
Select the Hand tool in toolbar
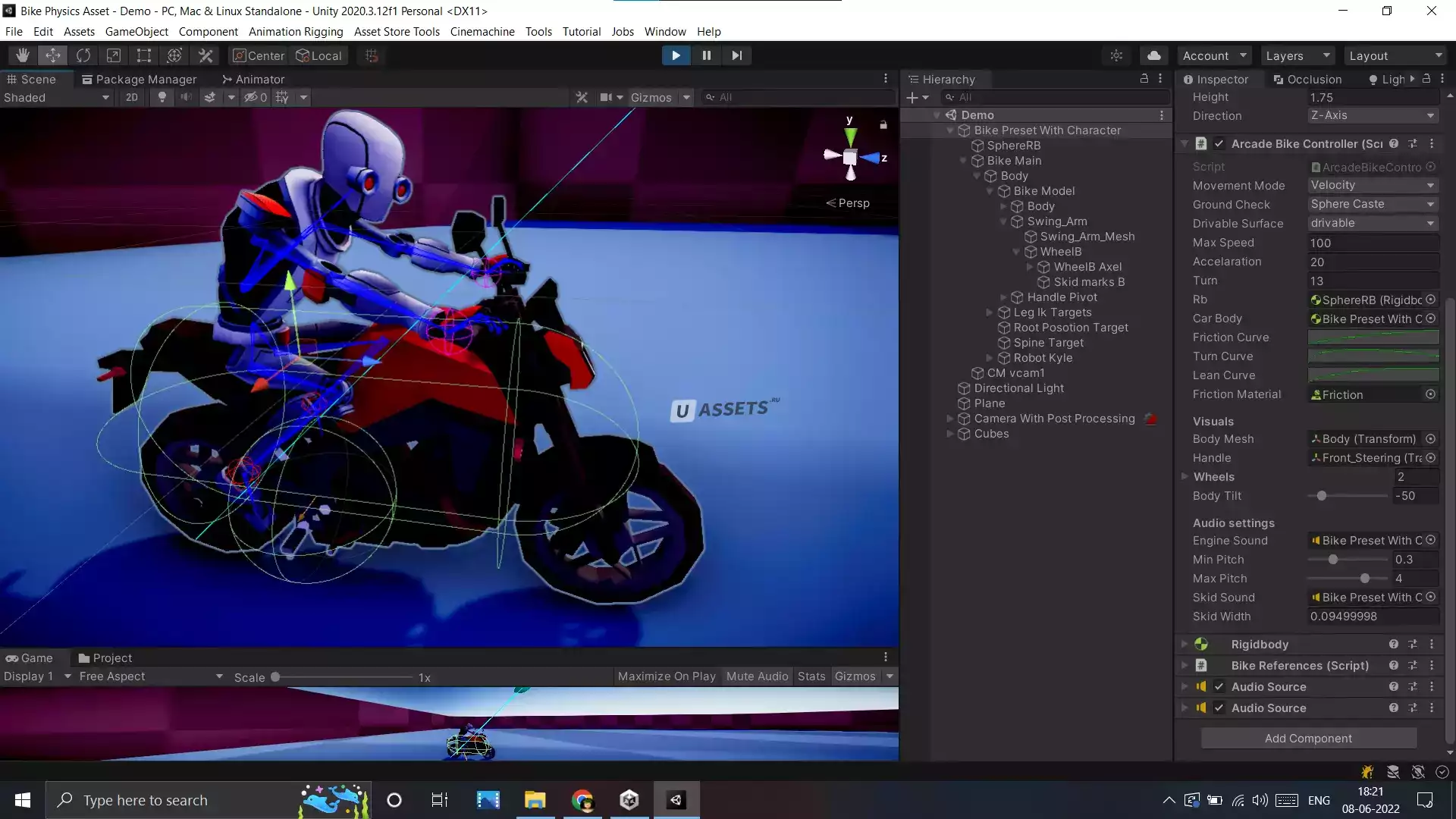point(23,55)
